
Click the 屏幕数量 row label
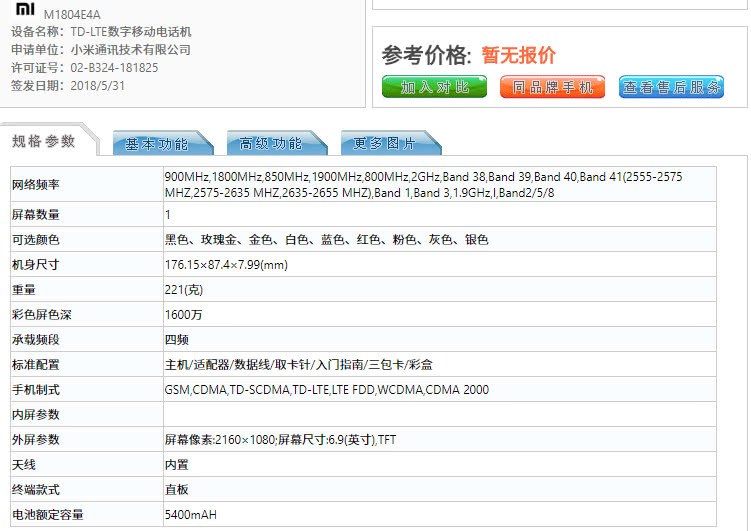pos(35,215)
